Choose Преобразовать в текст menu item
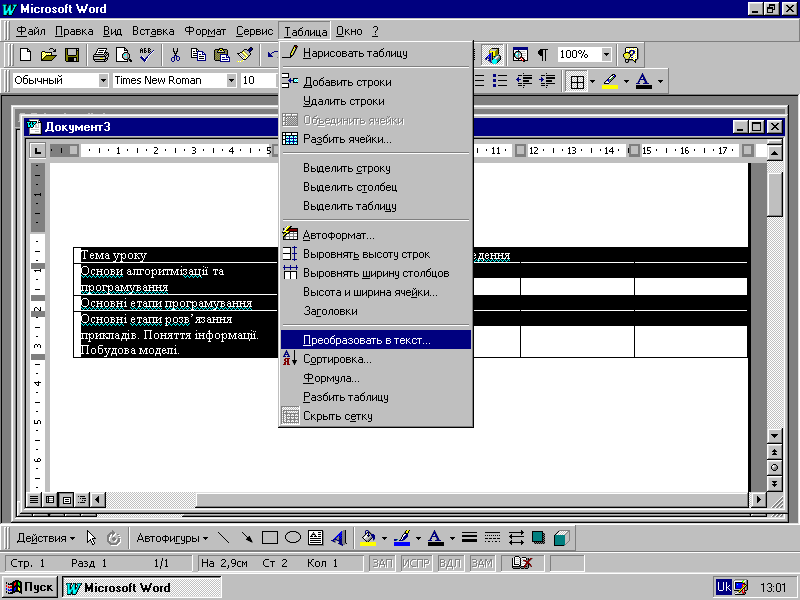800x600 pixels. pos(367,340)
